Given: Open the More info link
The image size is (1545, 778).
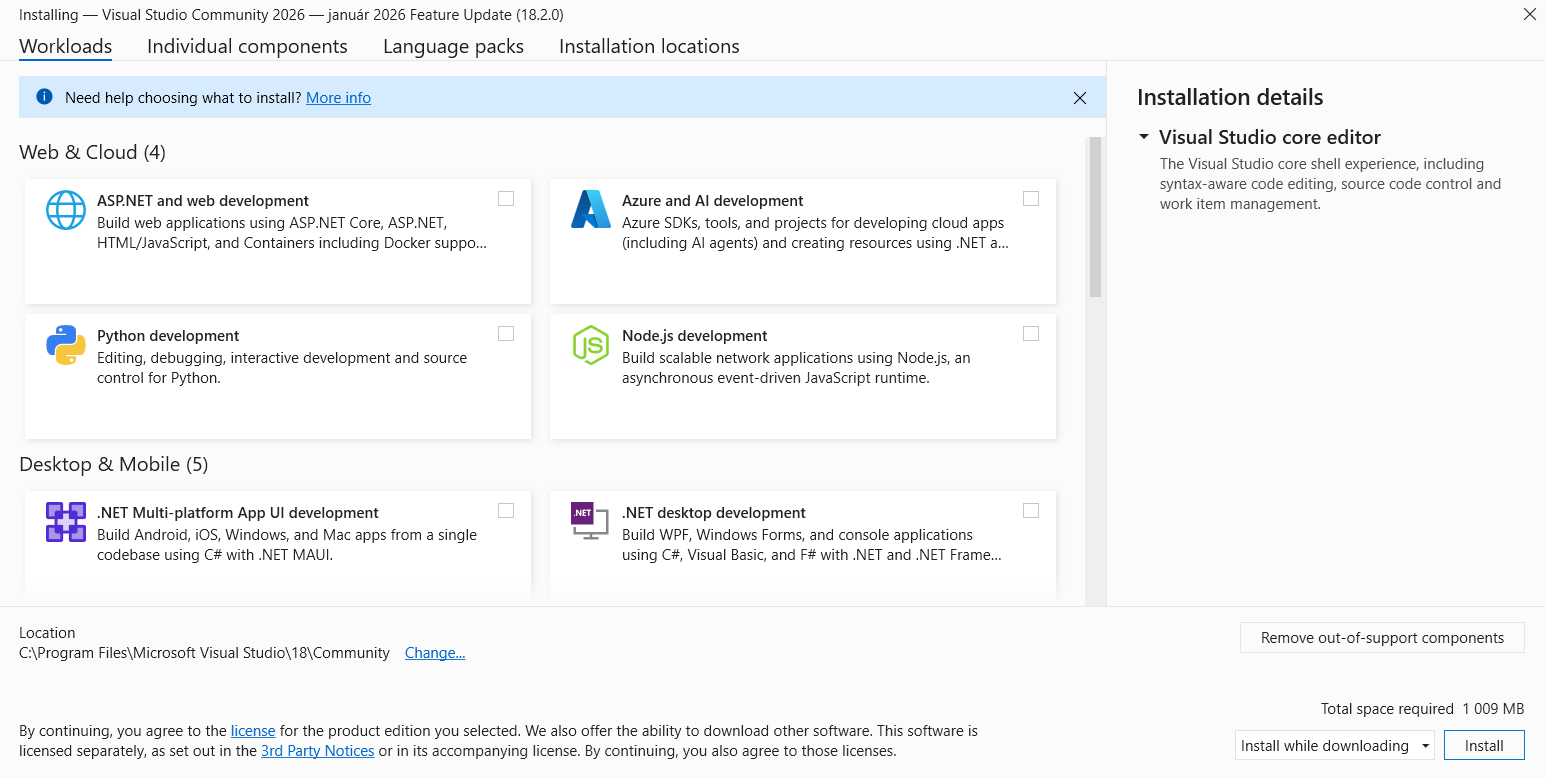Looking at the screenshot, I should coord(338,97).
